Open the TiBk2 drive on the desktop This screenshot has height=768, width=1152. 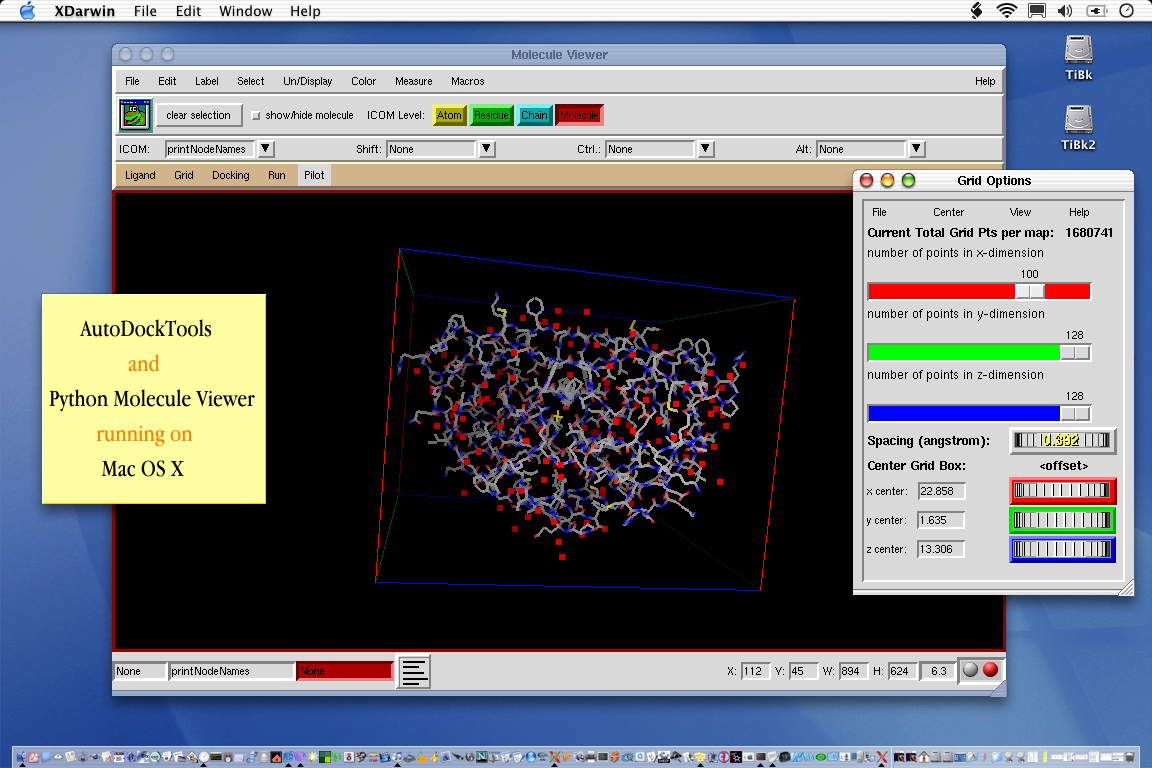point(1079,127)
